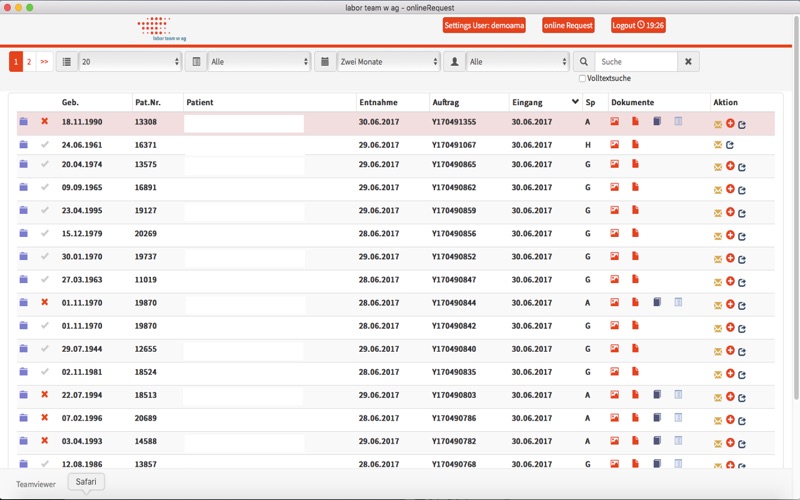The image size is (800, 500).
Task: Add request plus icon for order Y170490835
Action: [x=730, y=373]
